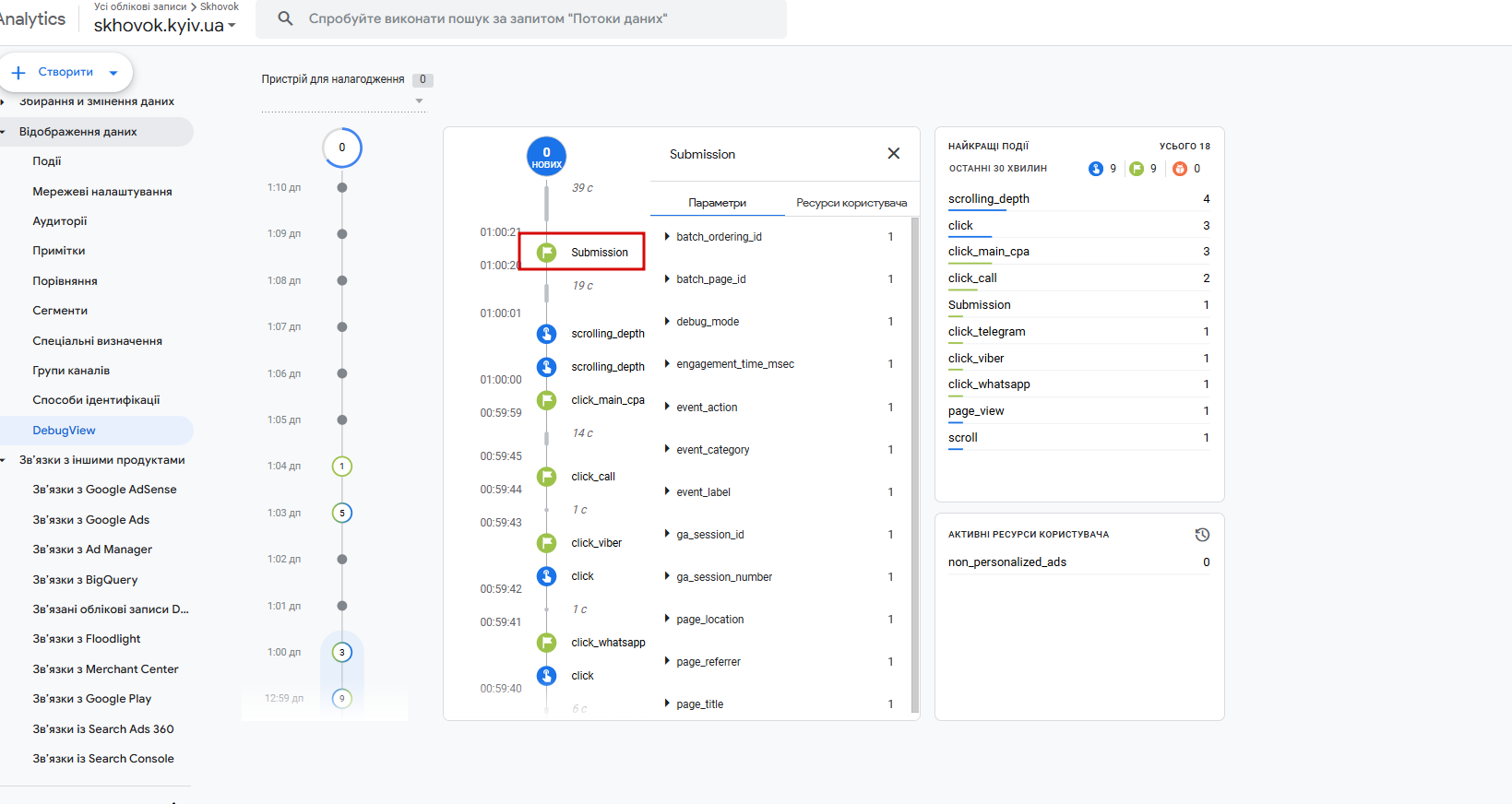The image size is (1512, 804).
Task: Close the Submission details panel
Action: pos(893,154)
